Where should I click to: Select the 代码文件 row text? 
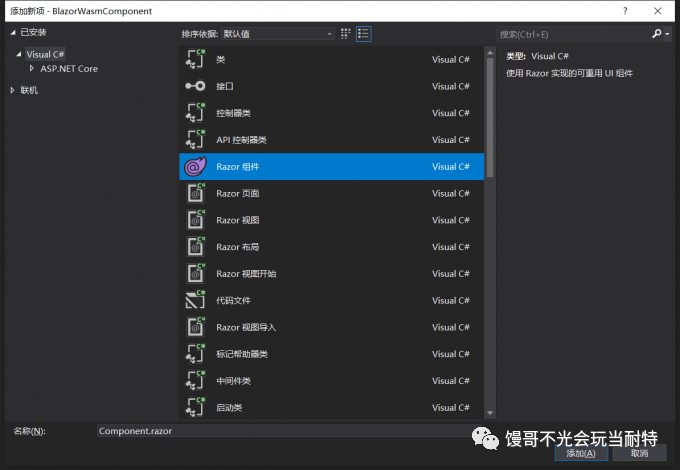point(233,300)
